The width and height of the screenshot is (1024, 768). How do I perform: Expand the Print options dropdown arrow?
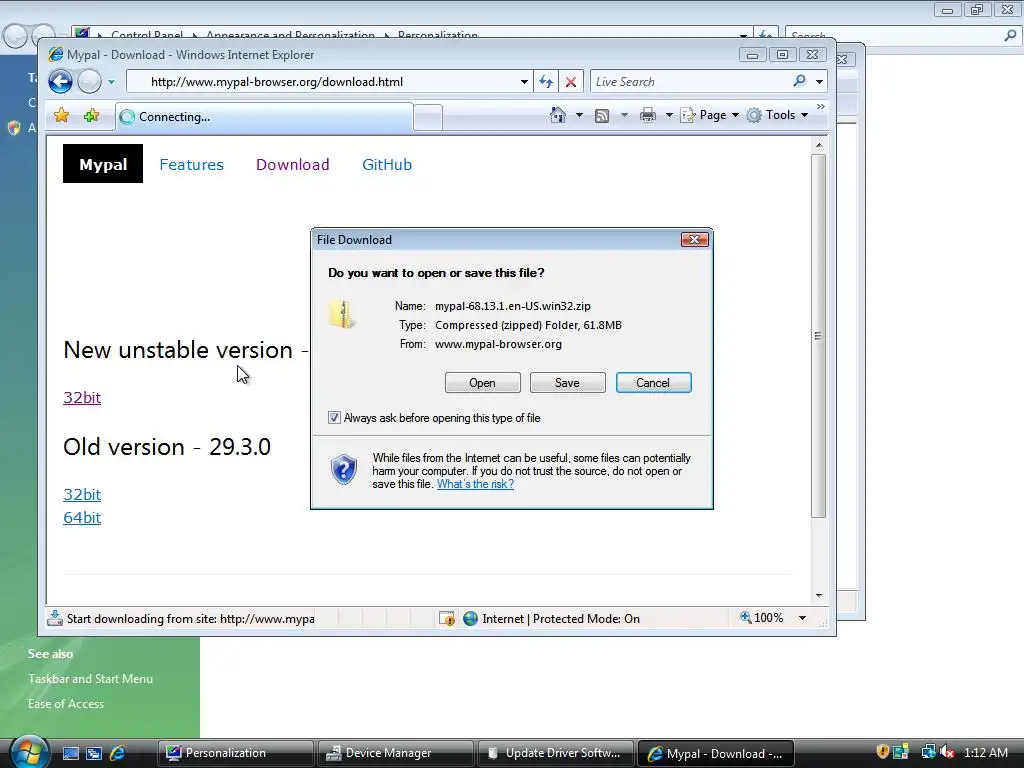[x=669, y=115]
